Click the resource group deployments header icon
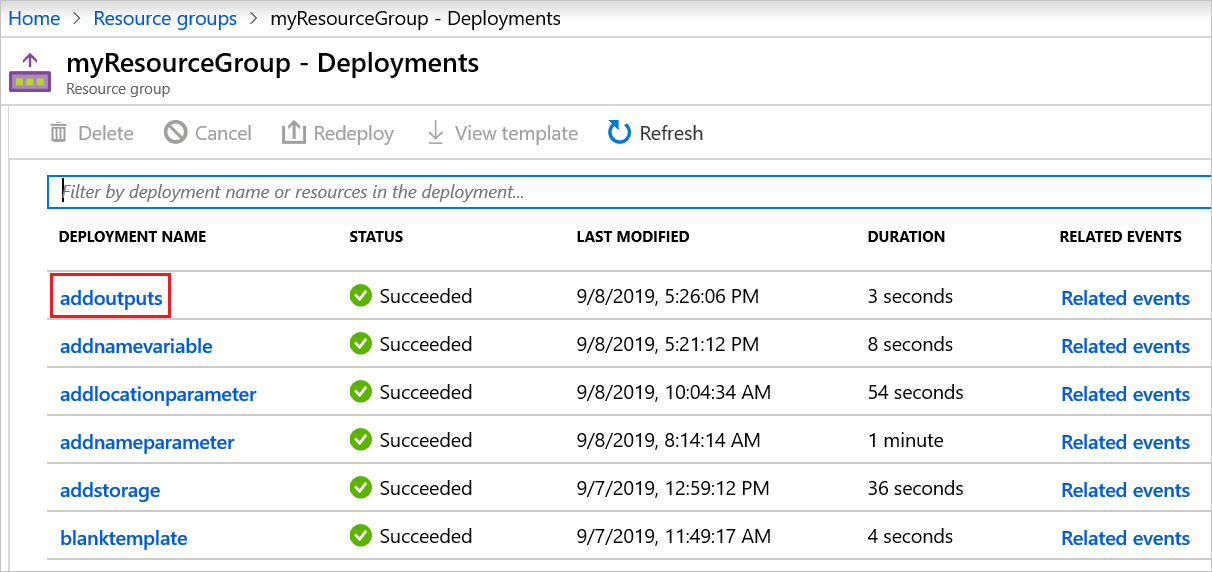The width and height of the screenshot is (1212, 572). [x=30, y=74]
